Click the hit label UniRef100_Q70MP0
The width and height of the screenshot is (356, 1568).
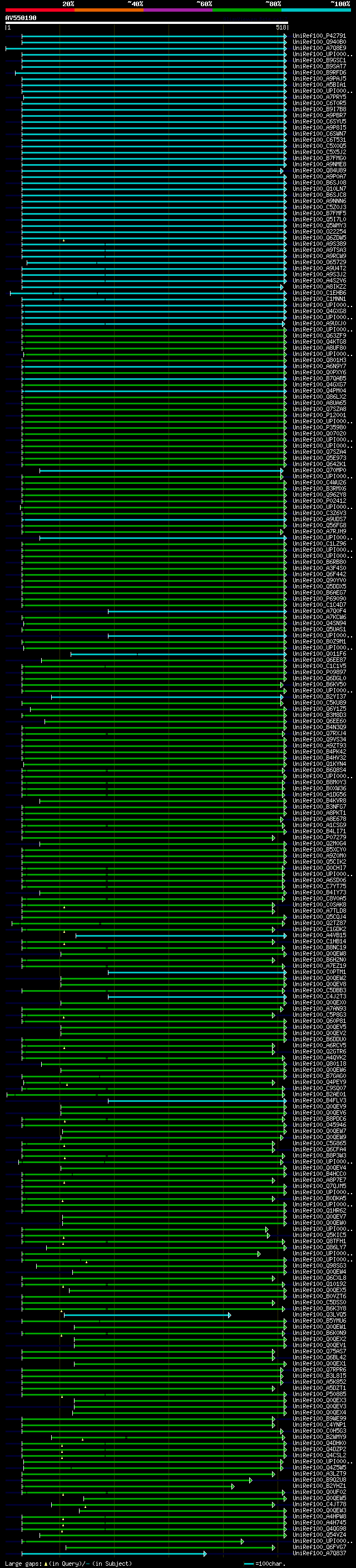[x=319, y=471]
